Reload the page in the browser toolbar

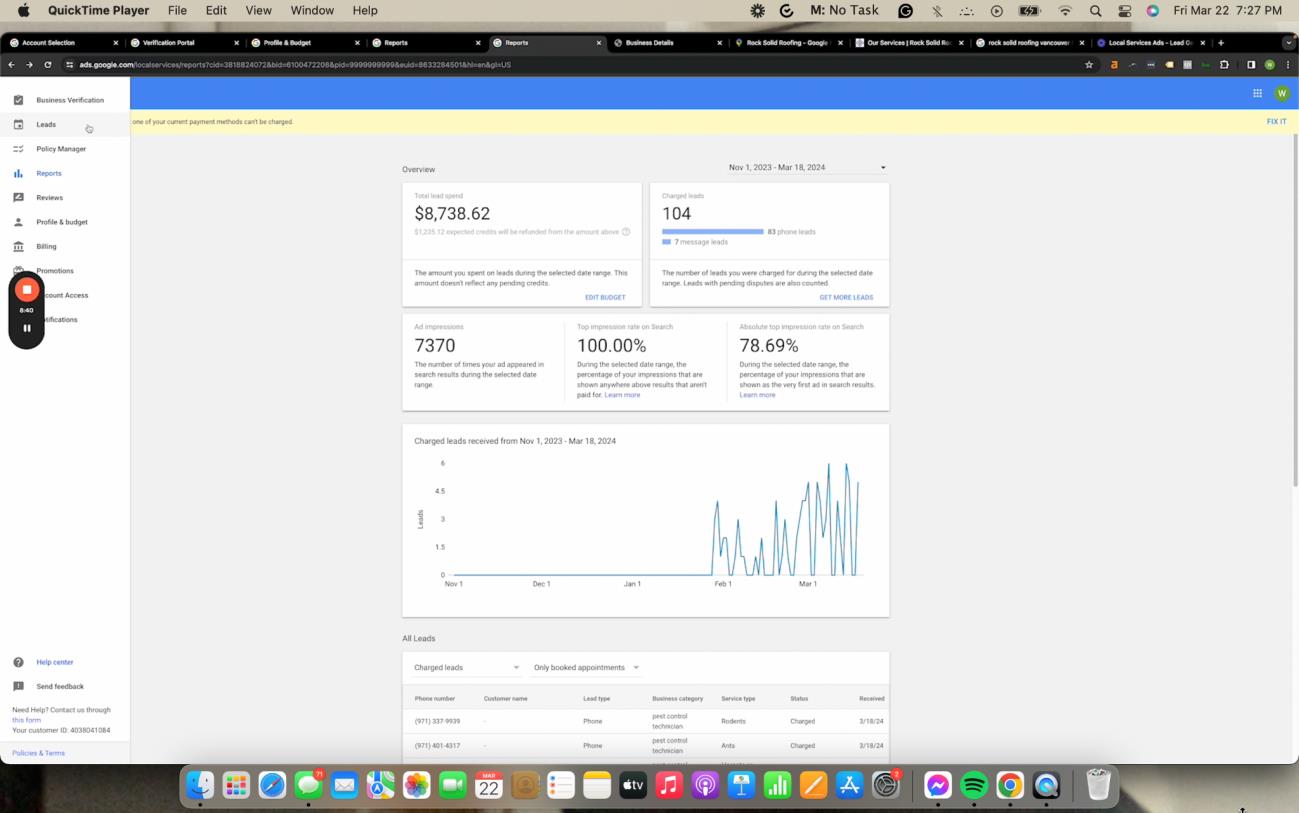pyautogui.click(x=47, y=65)
